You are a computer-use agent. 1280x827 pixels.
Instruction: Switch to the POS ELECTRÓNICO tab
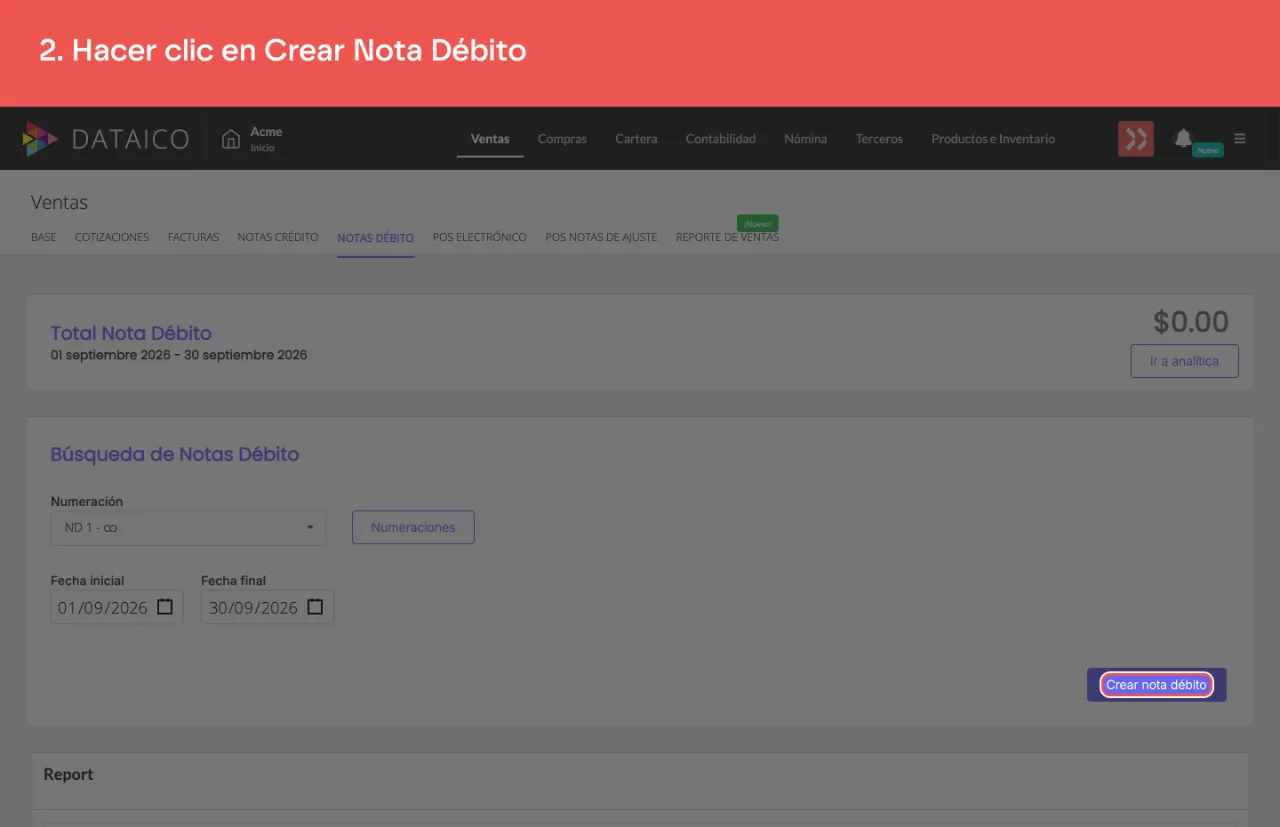pyautogui.click(x=479, y=238)
